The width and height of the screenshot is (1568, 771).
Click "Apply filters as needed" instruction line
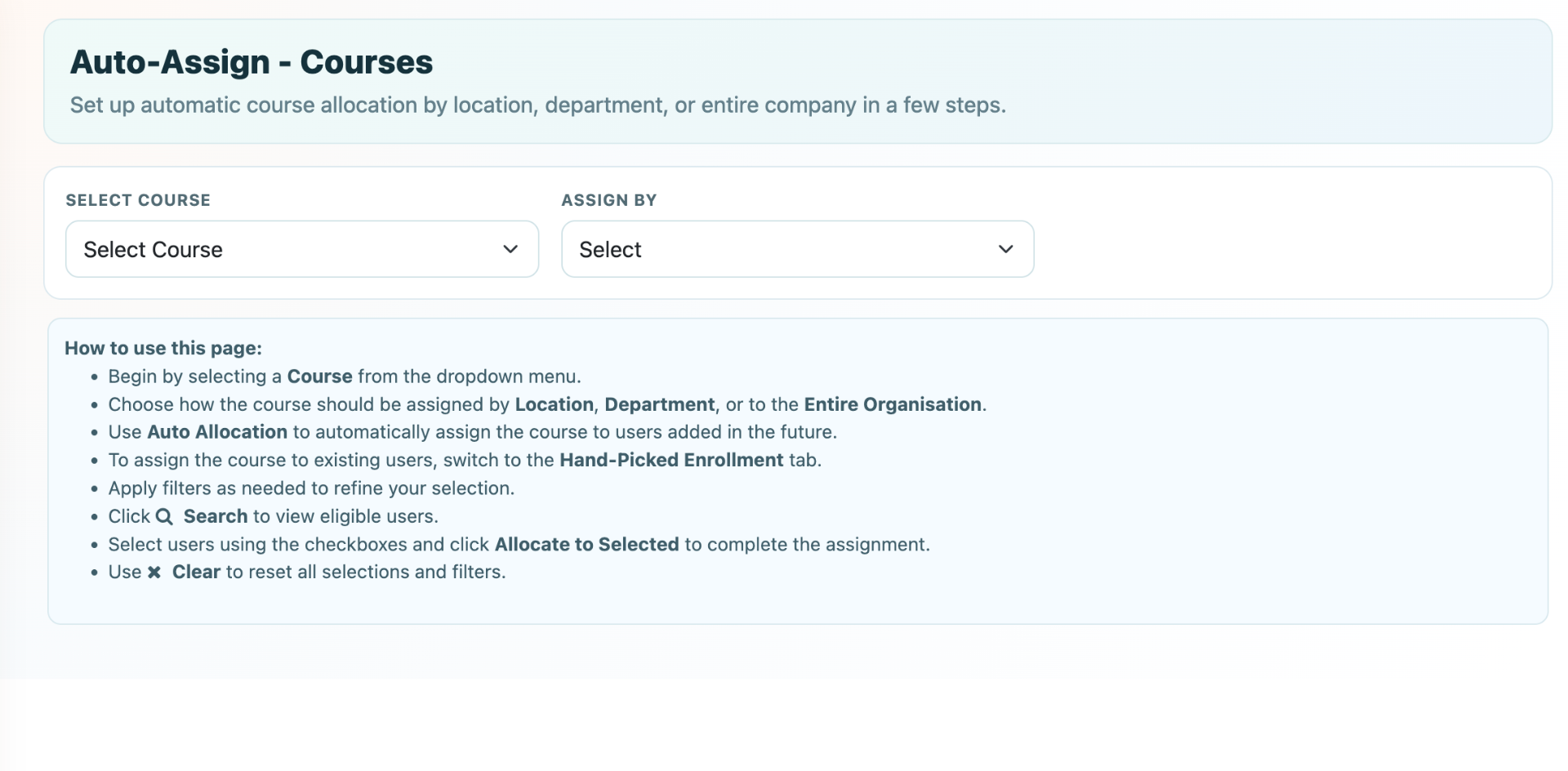click(x=311, y=488)
